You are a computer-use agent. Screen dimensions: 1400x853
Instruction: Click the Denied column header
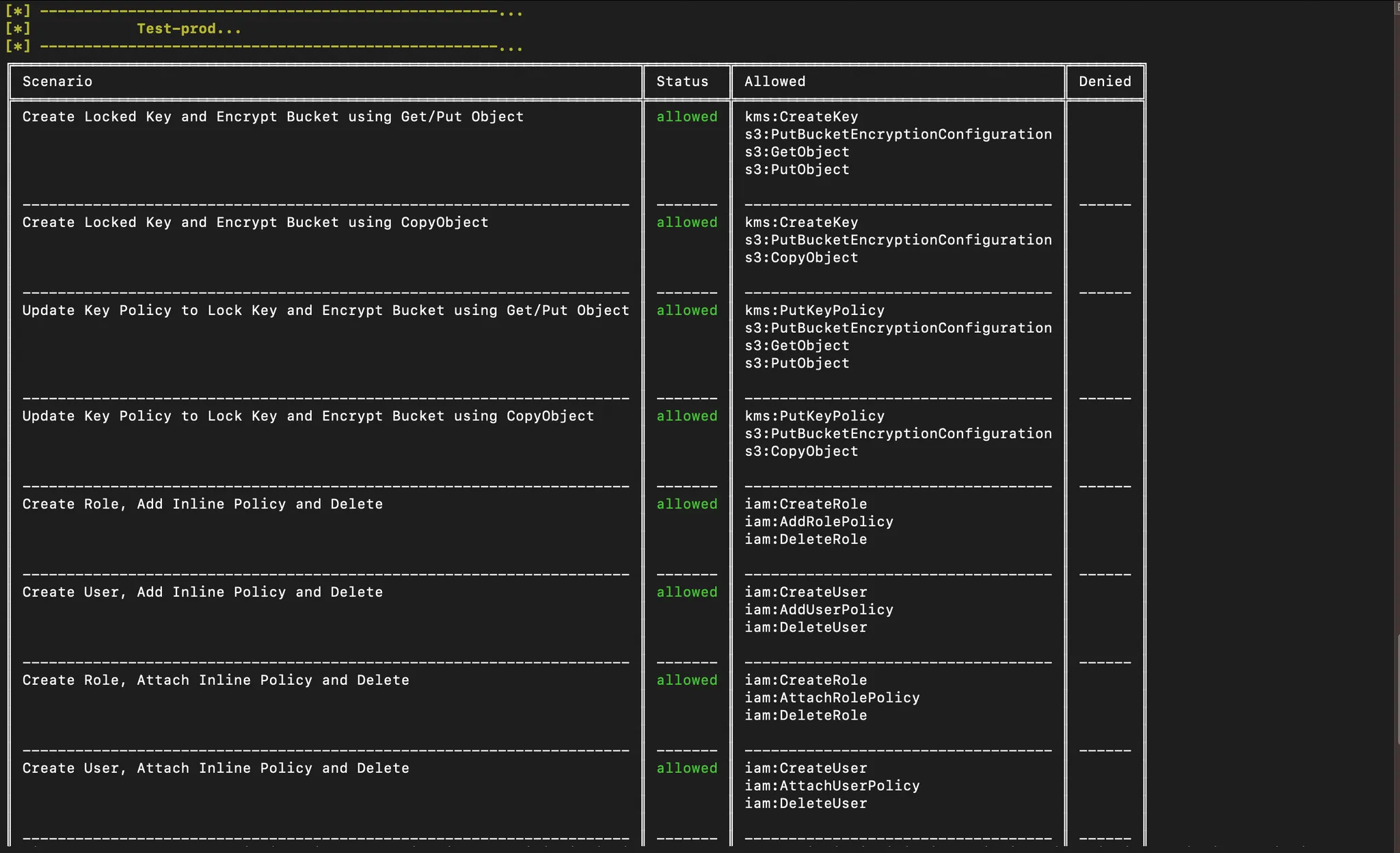(1105, 81)
